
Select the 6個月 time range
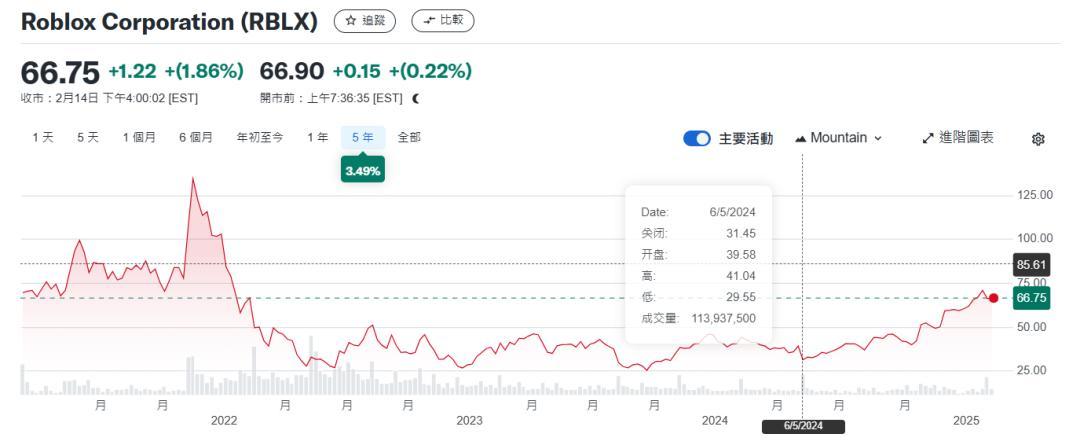click(x=196, y=138)
